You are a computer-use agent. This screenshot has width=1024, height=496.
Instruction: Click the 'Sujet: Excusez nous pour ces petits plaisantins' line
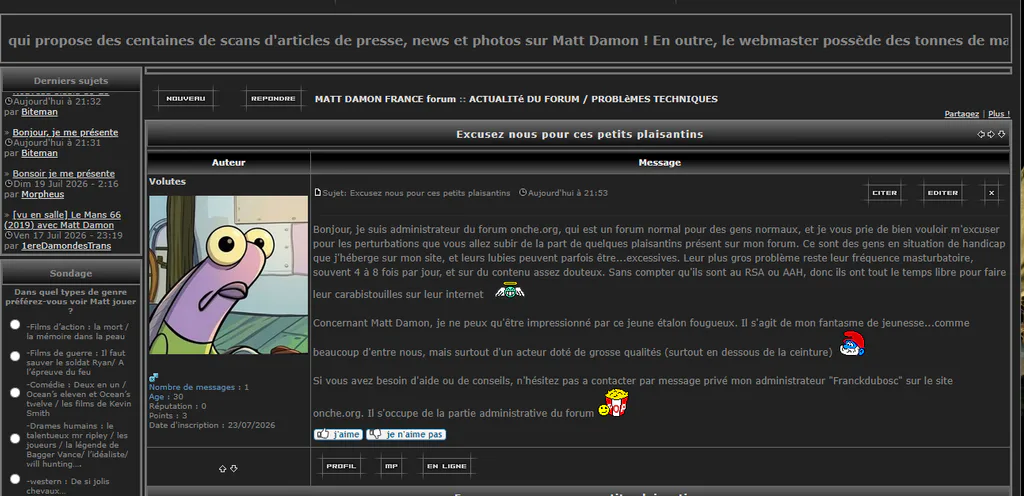tap(416, 193)
